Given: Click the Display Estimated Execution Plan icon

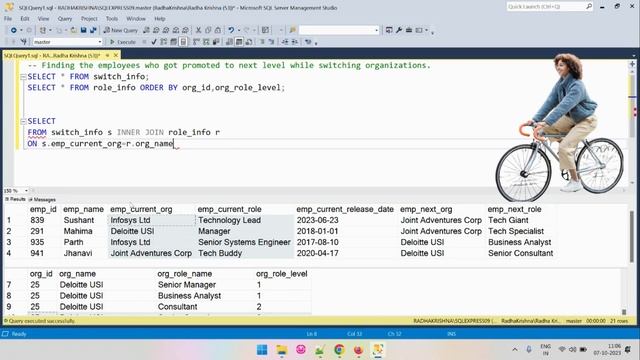Looking at the screenshot, I should tap(164, 42).
